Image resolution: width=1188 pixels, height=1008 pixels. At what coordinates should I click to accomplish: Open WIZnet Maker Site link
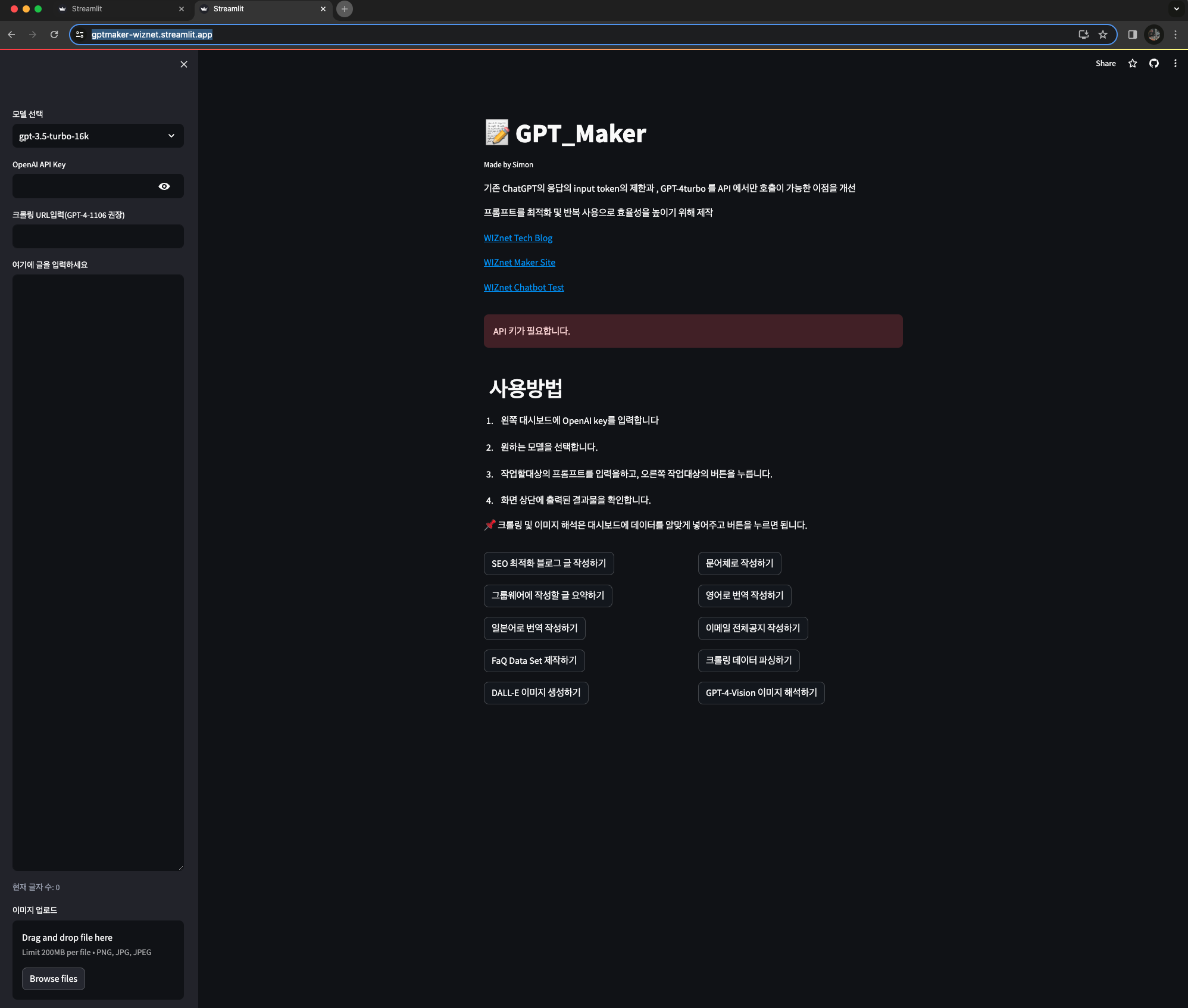pos(520,263)
